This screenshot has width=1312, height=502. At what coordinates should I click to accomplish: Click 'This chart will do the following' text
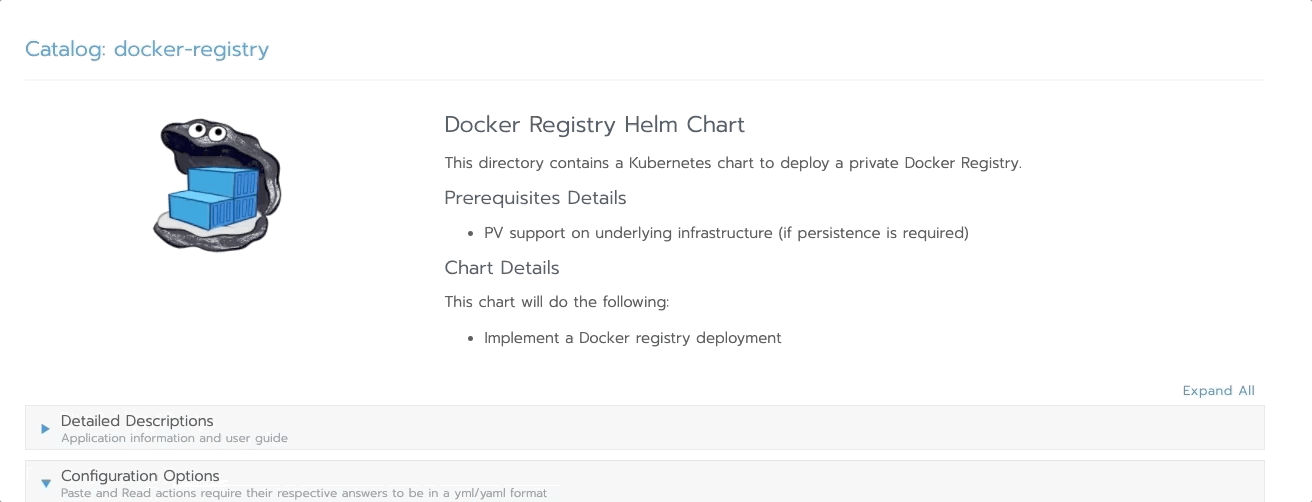[x=556, y=302]
